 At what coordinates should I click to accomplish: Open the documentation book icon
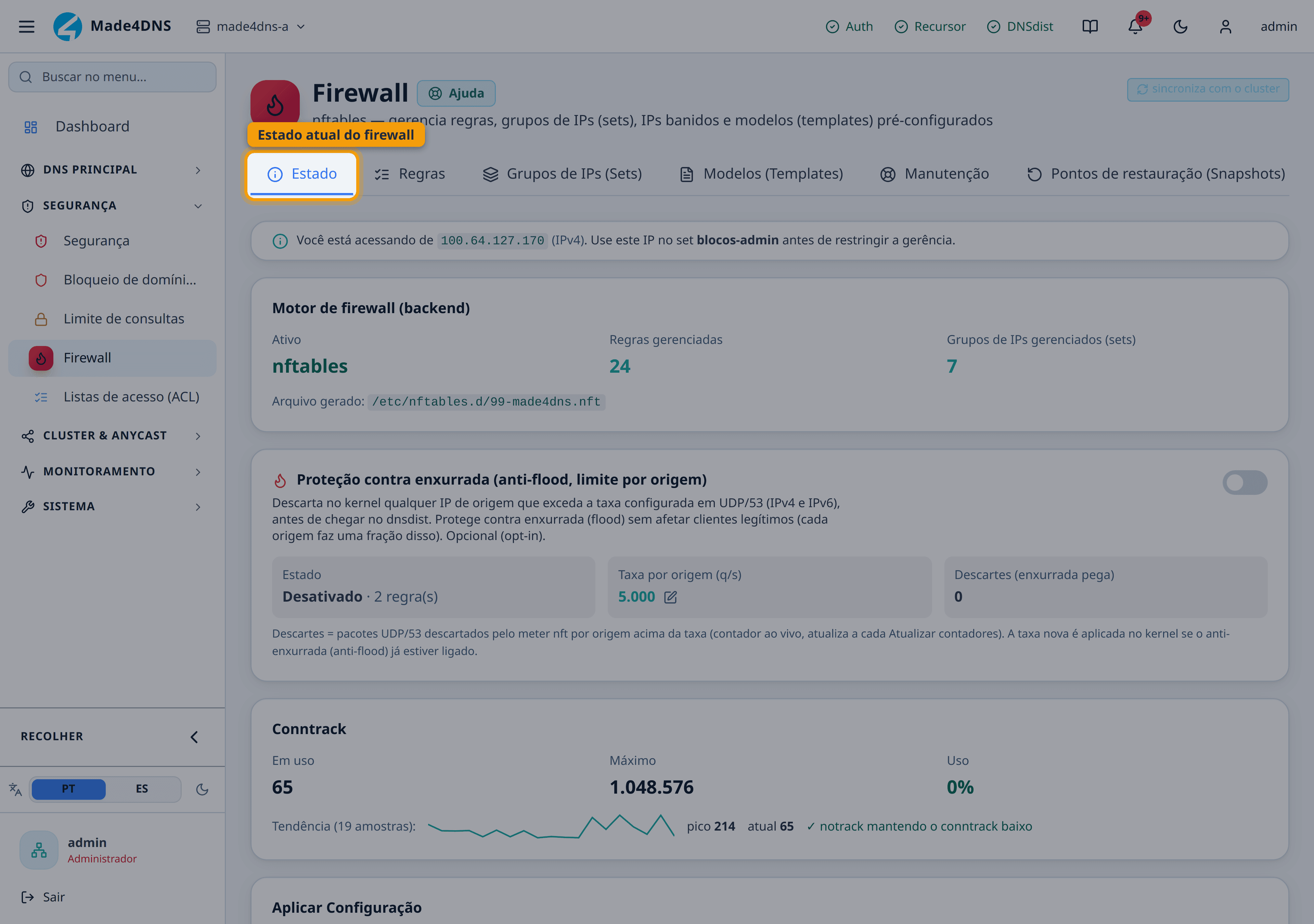click(x=1090, y=26)
